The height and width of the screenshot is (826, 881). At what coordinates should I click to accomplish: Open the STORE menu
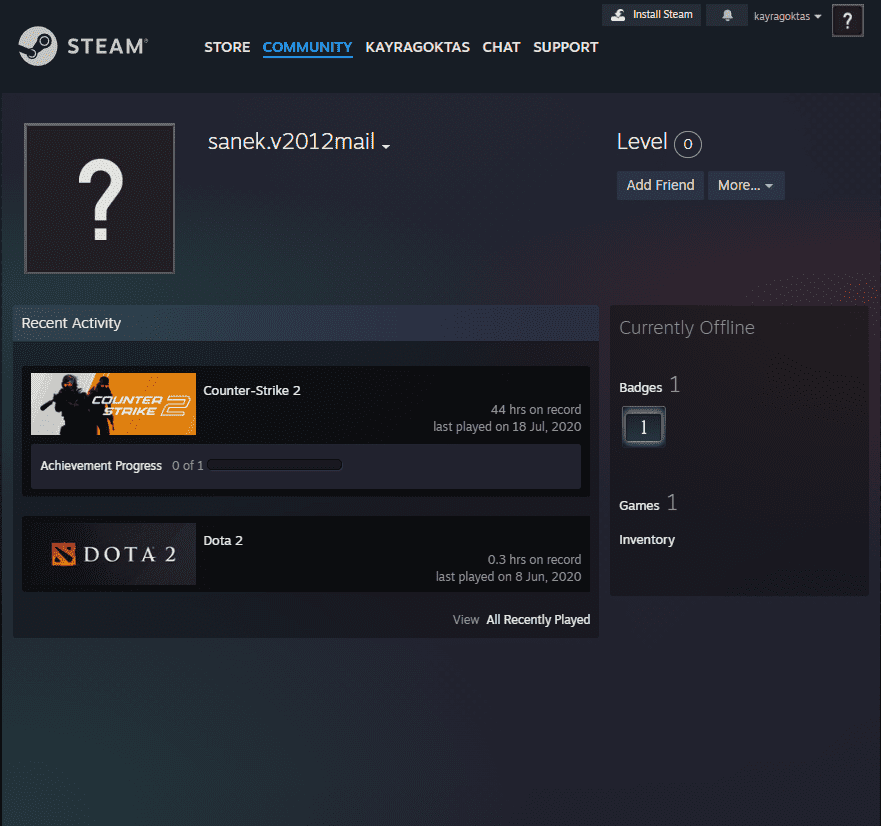(227, 47)
